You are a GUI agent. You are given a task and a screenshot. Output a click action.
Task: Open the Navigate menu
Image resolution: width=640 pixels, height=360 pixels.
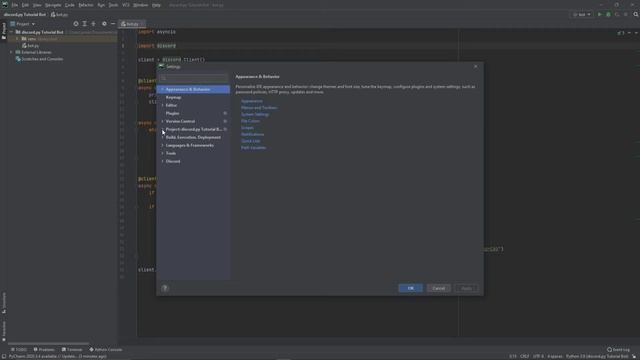tap(53, 5)
